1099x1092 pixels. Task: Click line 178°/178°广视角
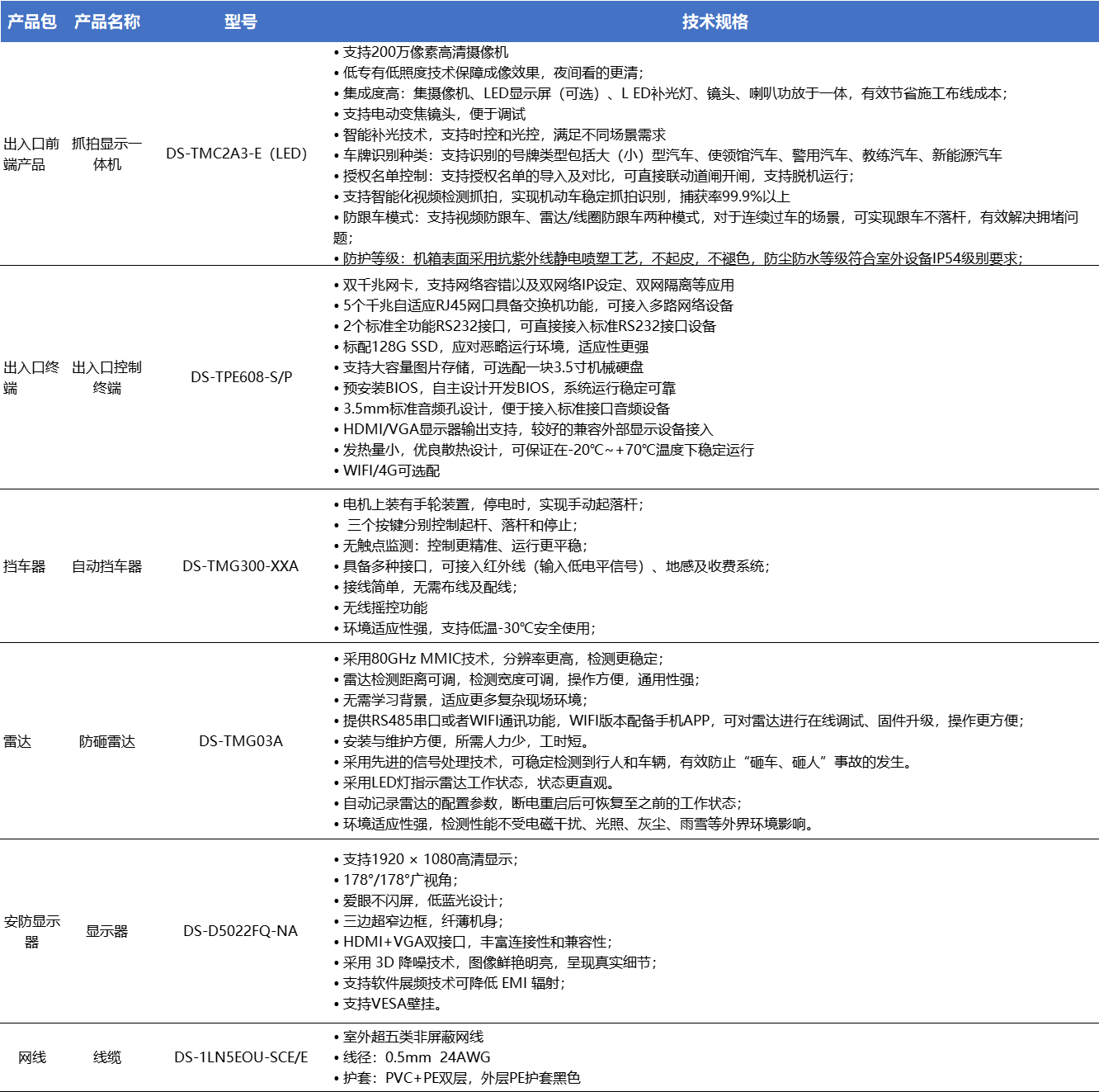coord(395,880)
